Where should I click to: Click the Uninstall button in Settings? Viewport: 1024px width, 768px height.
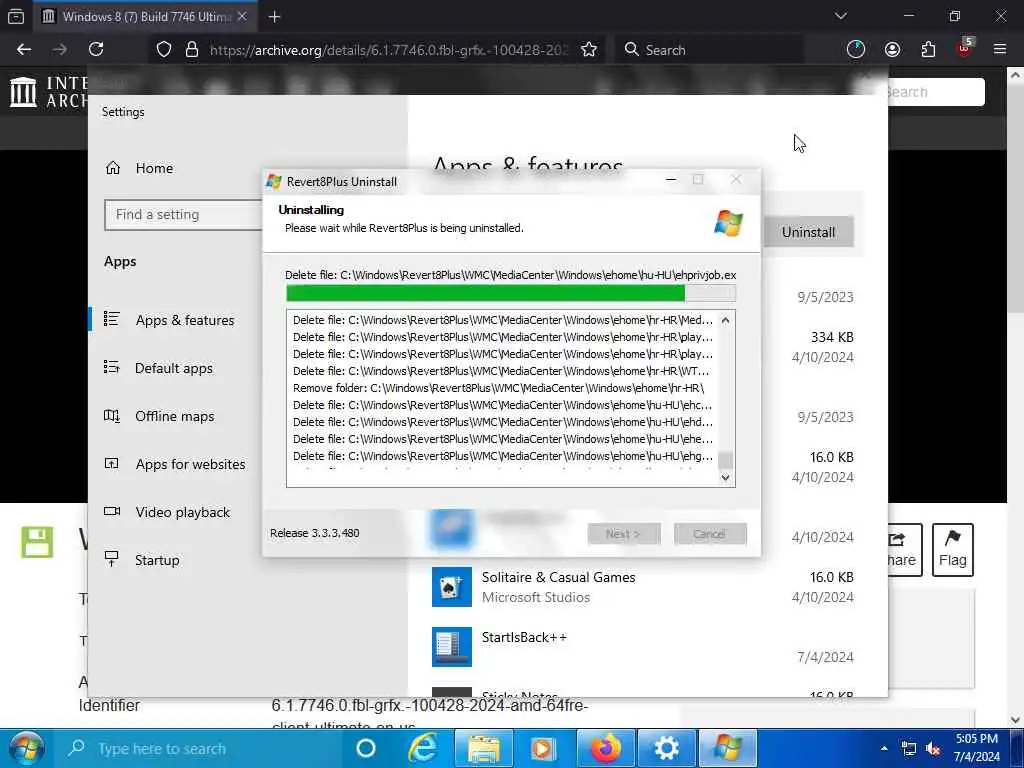pyautogui.click(x=808, y=232)
